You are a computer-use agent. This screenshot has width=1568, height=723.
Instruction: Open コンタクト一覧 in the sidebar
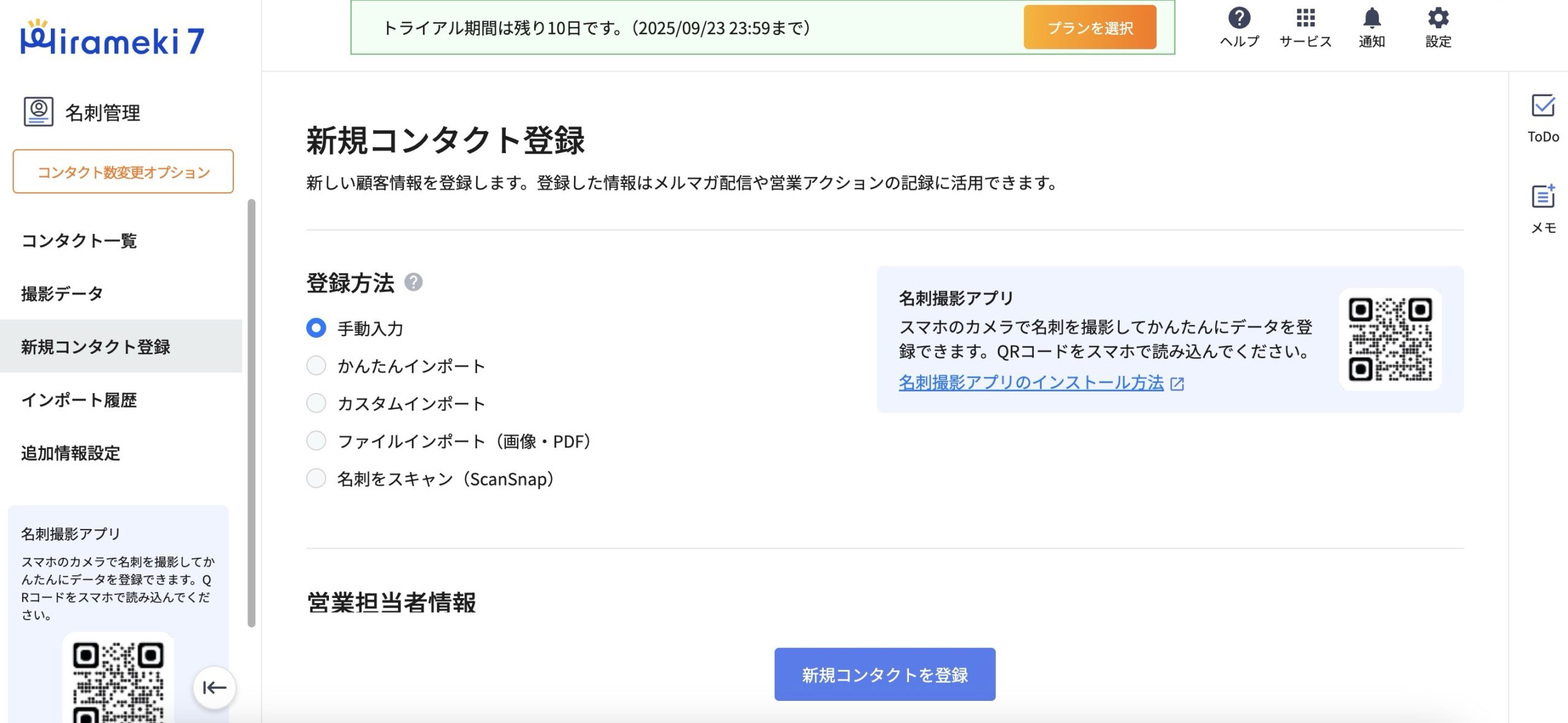click(x=79, y=241)
